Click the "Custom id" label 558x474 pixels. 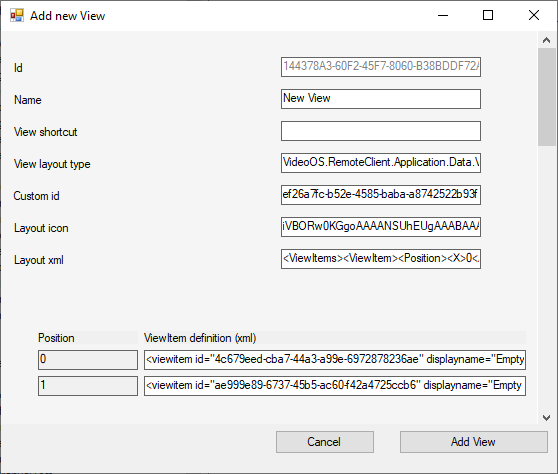pyautogui.click(x=36, y=196)
